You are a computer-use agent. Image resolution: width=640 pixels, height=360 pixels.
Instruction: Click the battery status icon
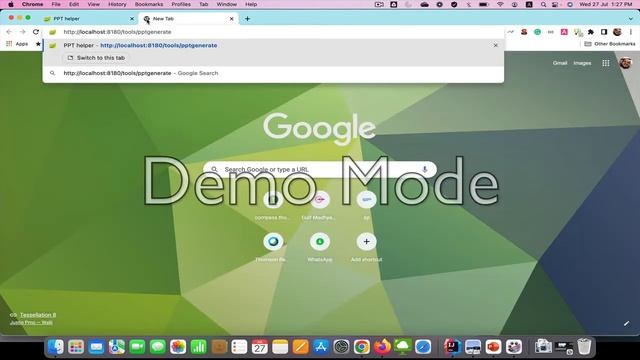[x=484, y=4]
